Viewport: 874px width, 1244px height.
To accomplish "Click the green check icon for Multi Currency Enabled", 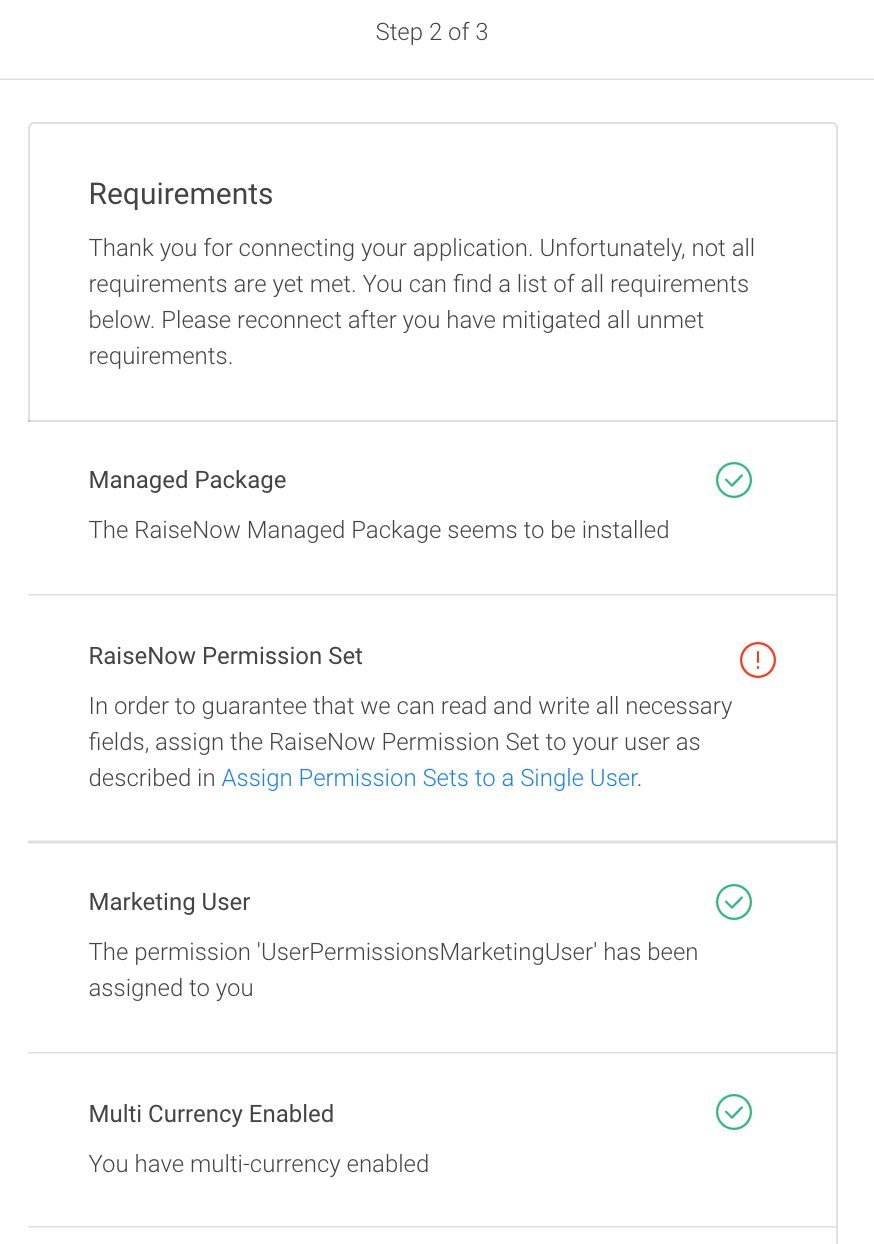I will pos(734,1112).
